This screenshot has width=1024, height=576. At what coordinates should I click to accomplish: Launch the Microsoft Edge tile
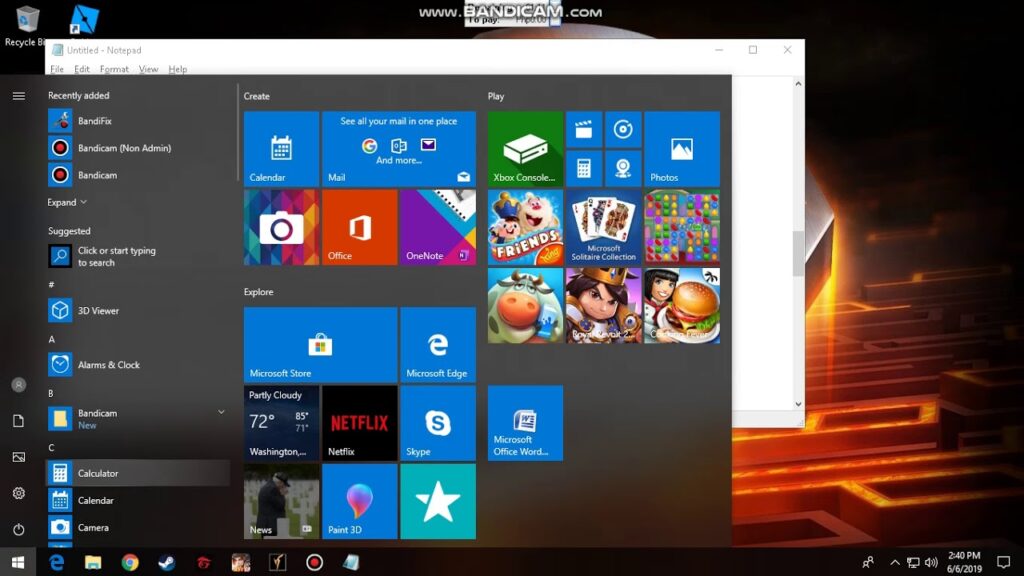[x=438, y=345]
